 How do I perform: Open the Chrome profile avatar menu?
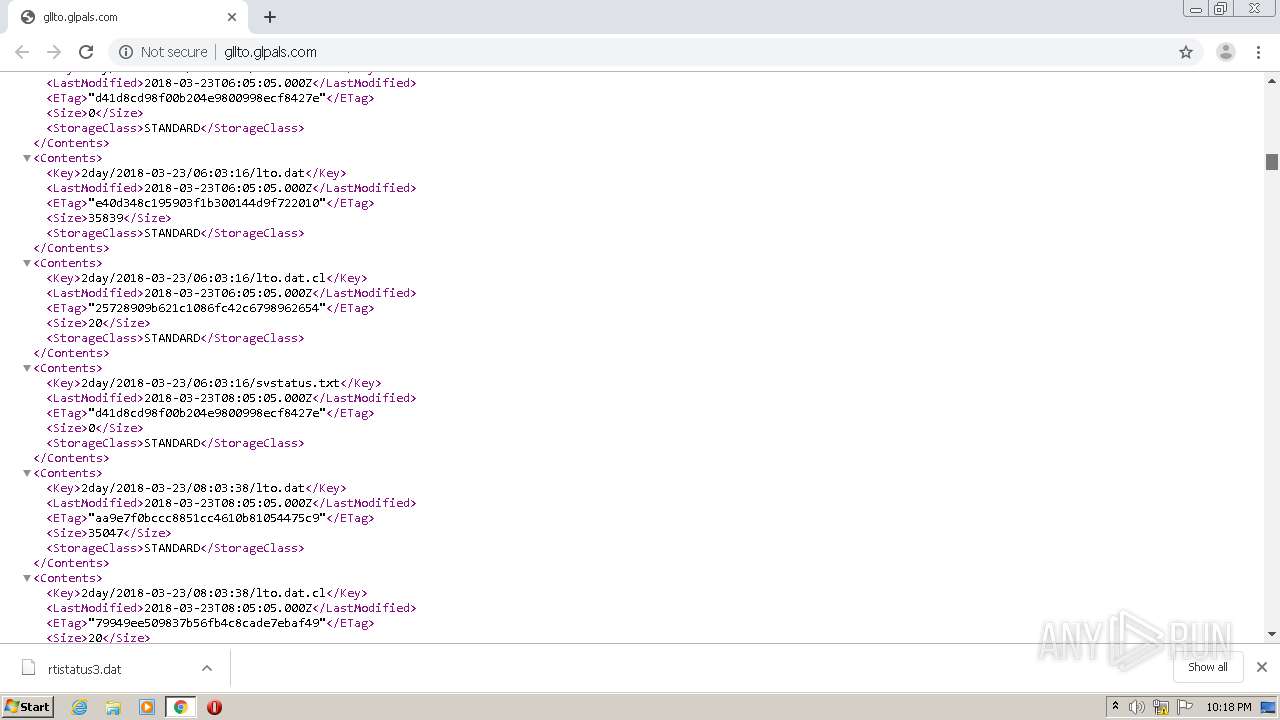click(1226, 52)
